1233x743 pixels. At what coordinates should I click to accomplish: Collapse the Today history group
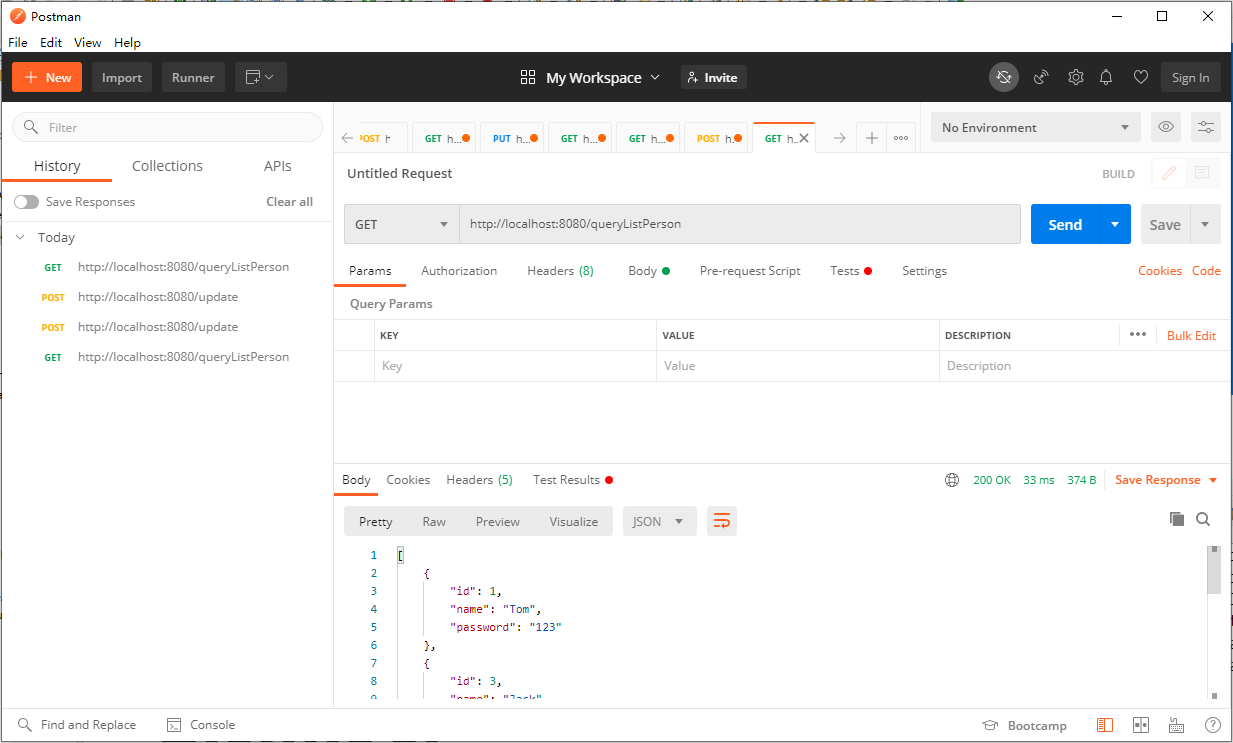coord(20,237)
